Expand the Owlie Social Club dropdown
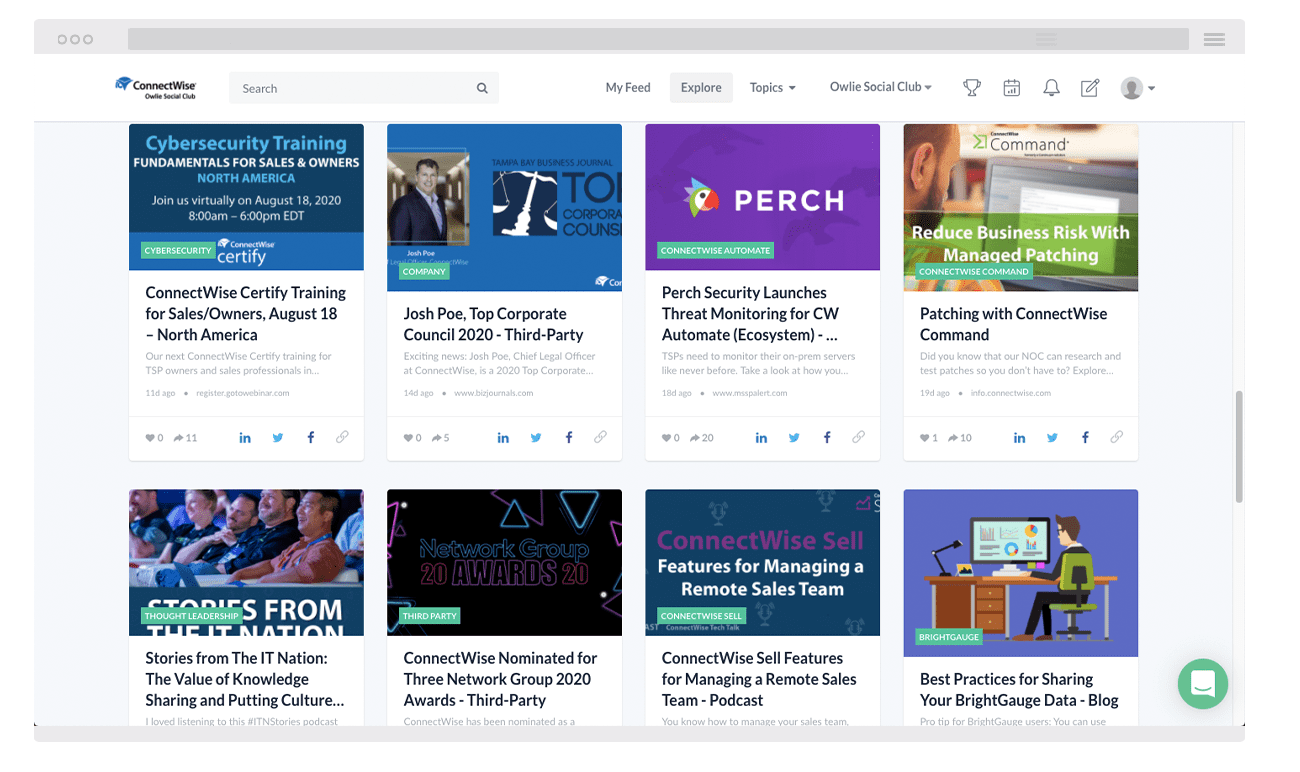Screen dimensions: 1300x772 (x=880, y=87)
